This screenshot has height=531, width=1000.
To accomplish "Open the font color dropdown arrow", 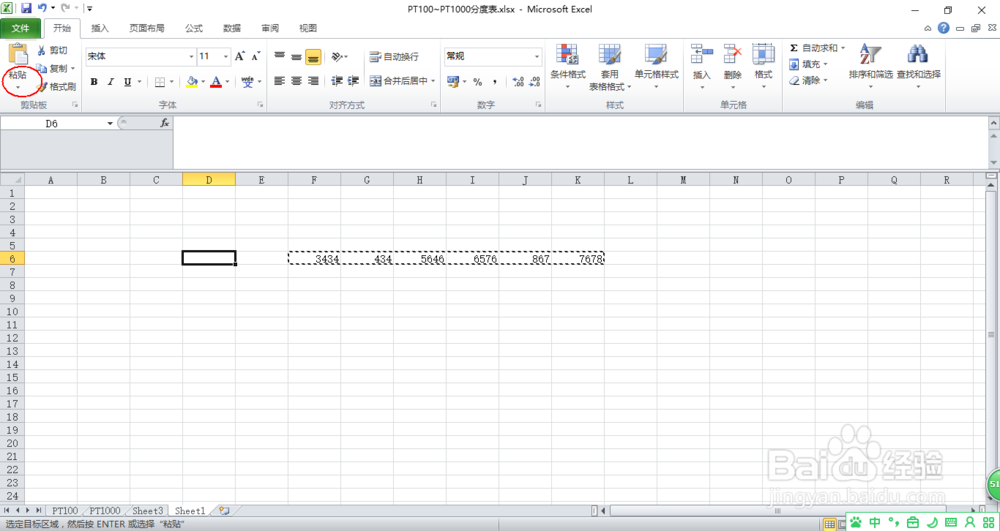I will [x=227, y=82].
